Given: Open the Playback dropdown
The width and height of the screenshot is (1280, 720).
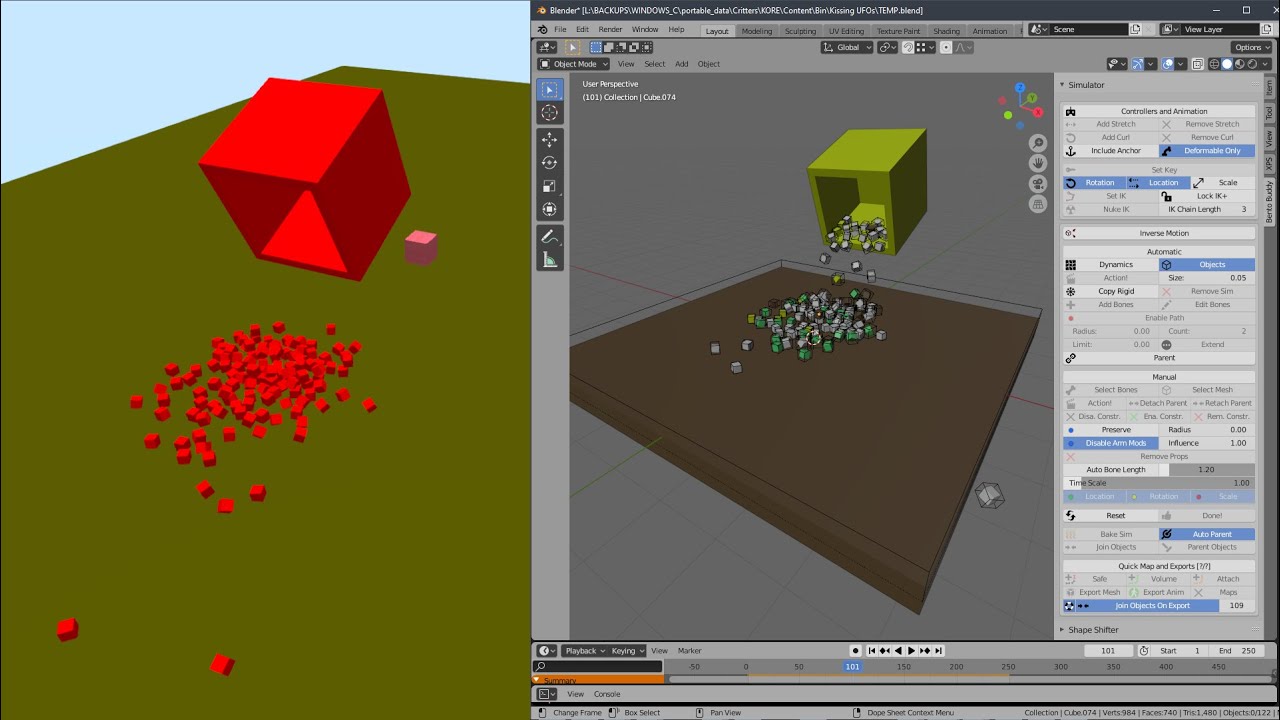Looking at the screenshot, I should pos(586,651).
